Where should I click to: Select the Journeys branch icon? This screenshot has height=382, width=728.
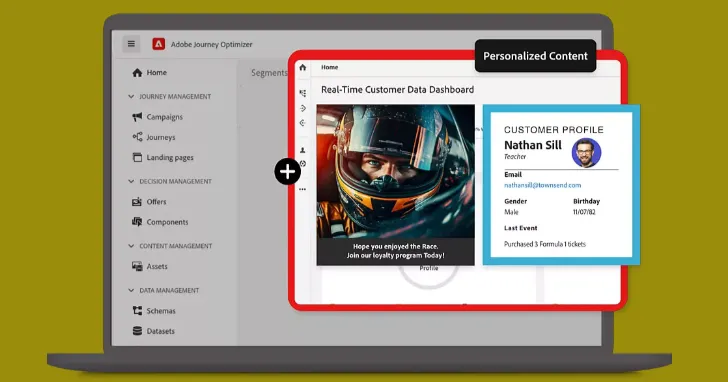pyautogui.click(x=137, y=137)
